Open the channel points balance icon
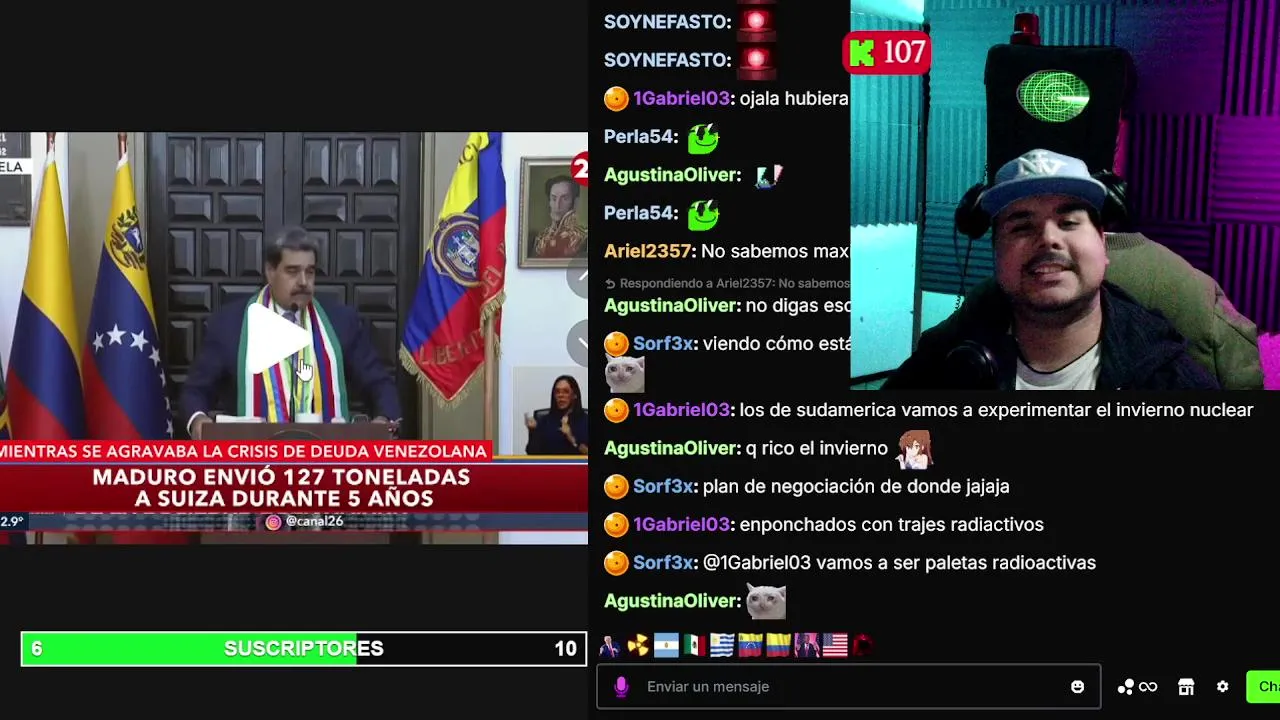This screenshot has height=720, width=1280. [x=1136, y=686]
